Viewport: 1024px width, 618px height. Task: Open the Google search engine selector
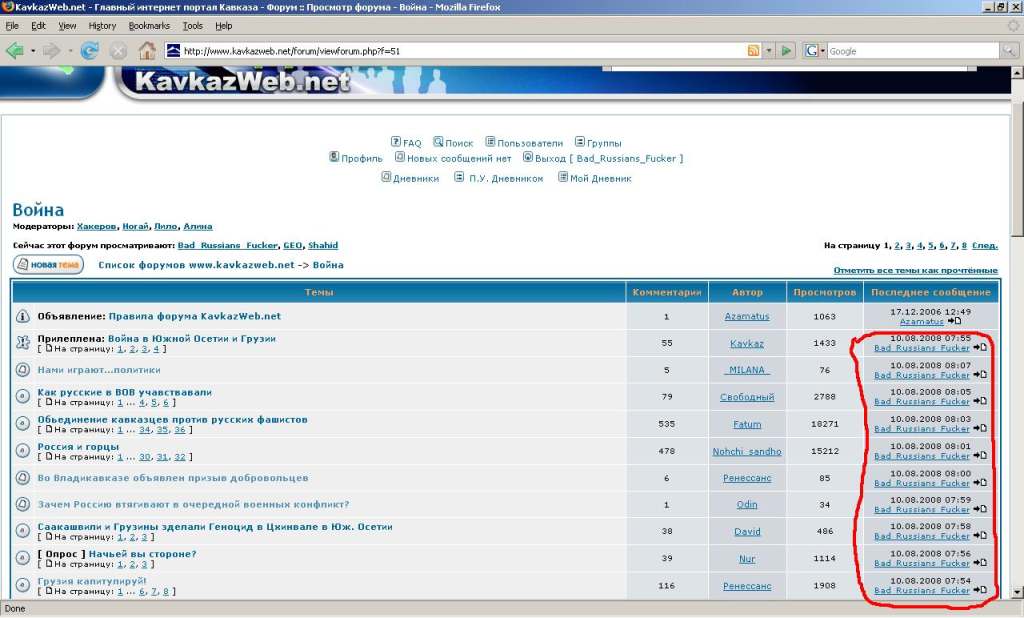814,50
